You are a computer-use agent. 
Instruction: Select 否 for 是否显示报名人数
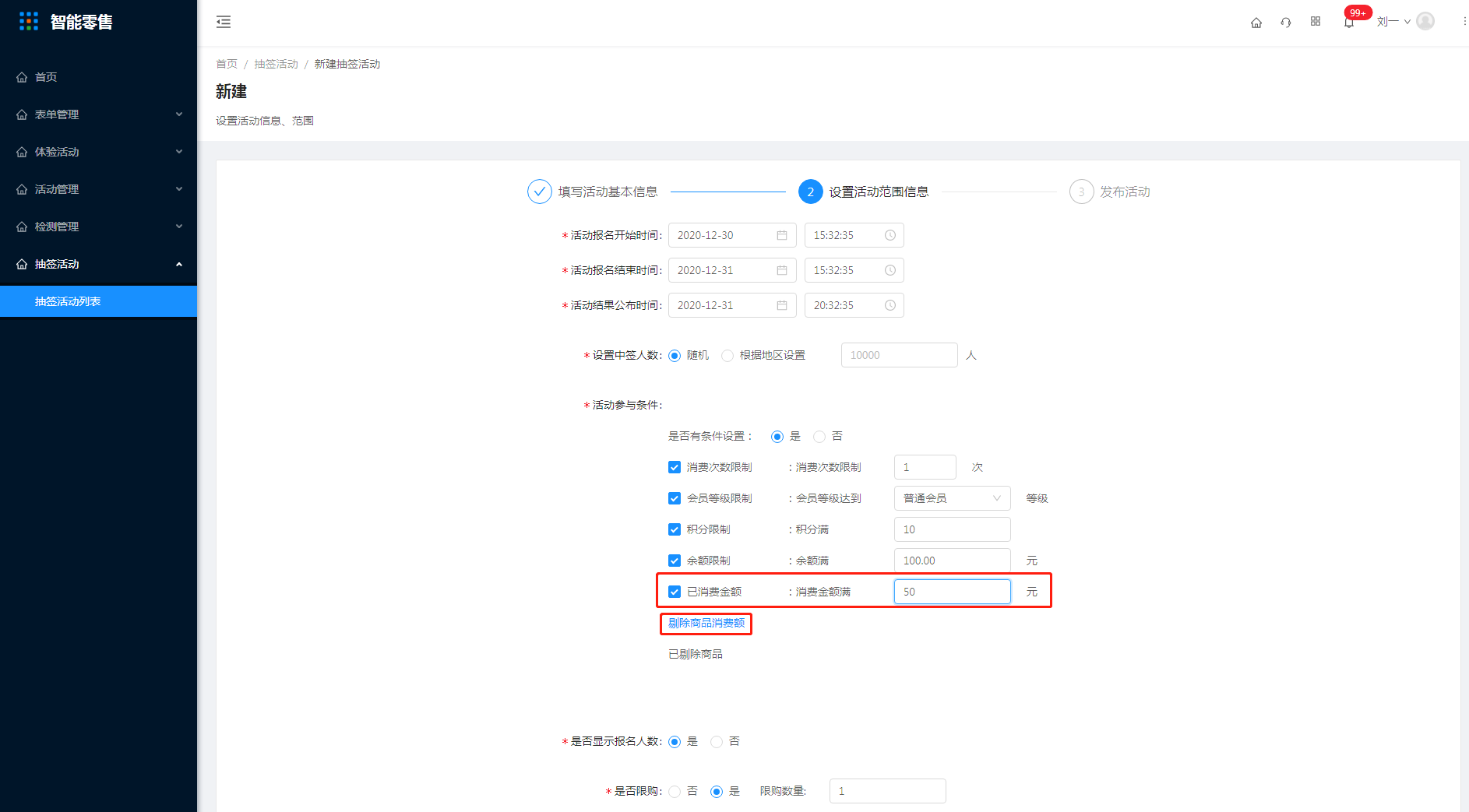[717, 742]
